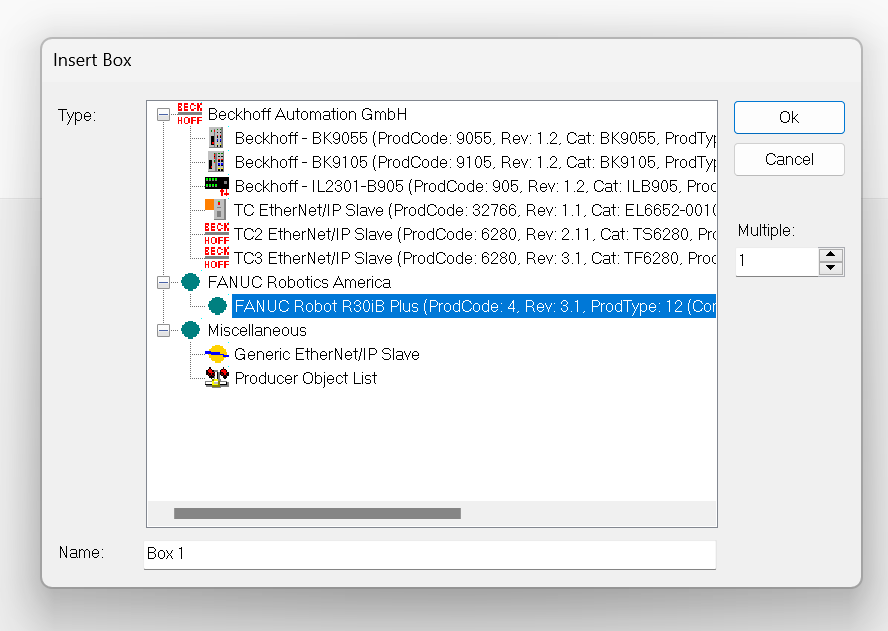The height and width of the screenshot is (631, 888).
Task: Decrease Multiple value with down arrow
Action: 830,267
